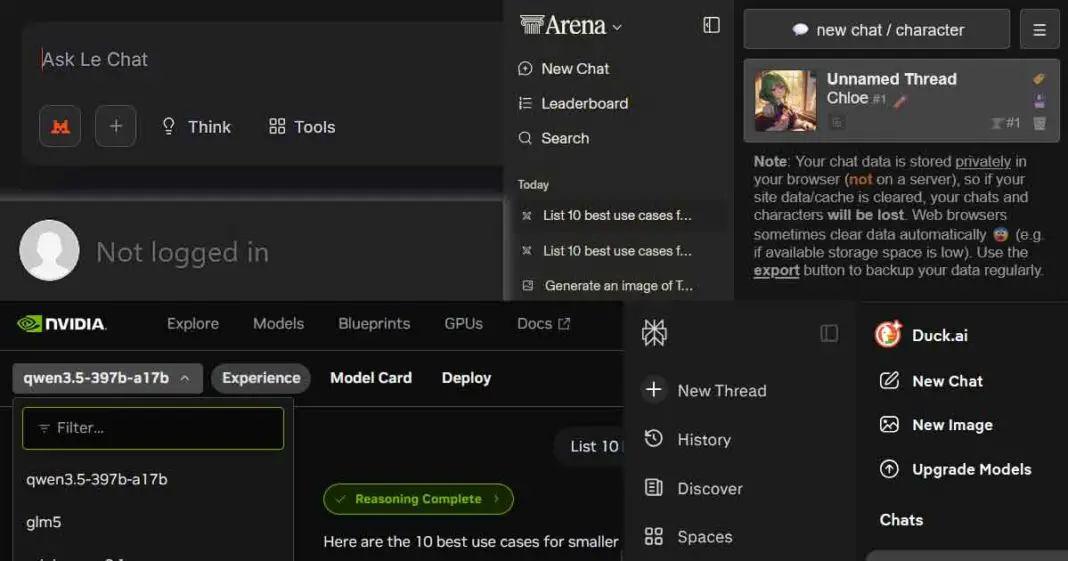
Task: Open the GPUs menu on the NVIDIA site
Action: [463, 324]
